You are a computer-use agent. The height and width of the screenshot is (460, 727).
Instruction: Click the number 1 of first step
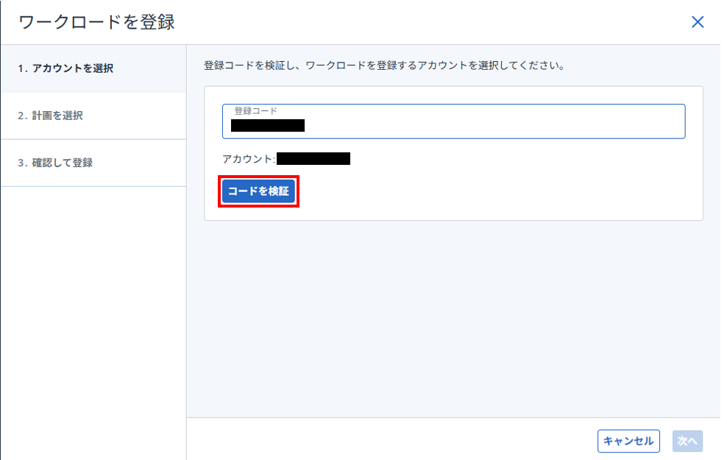[x=21, y=68]
